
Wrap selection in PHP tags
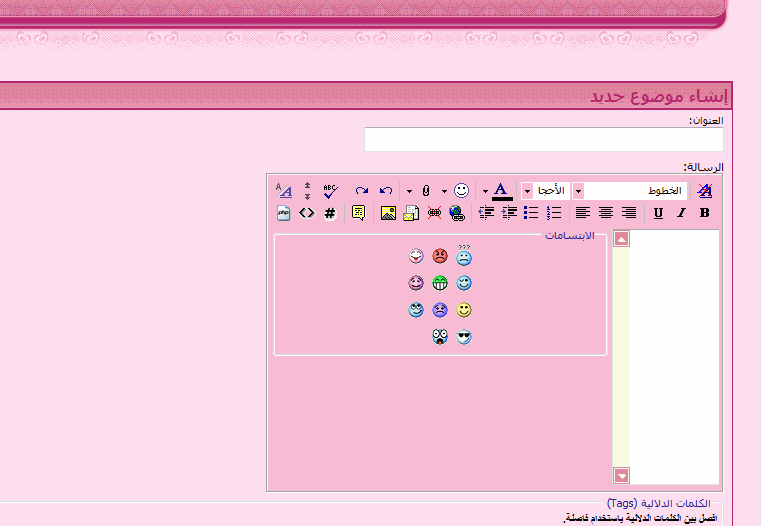[284, 213]
